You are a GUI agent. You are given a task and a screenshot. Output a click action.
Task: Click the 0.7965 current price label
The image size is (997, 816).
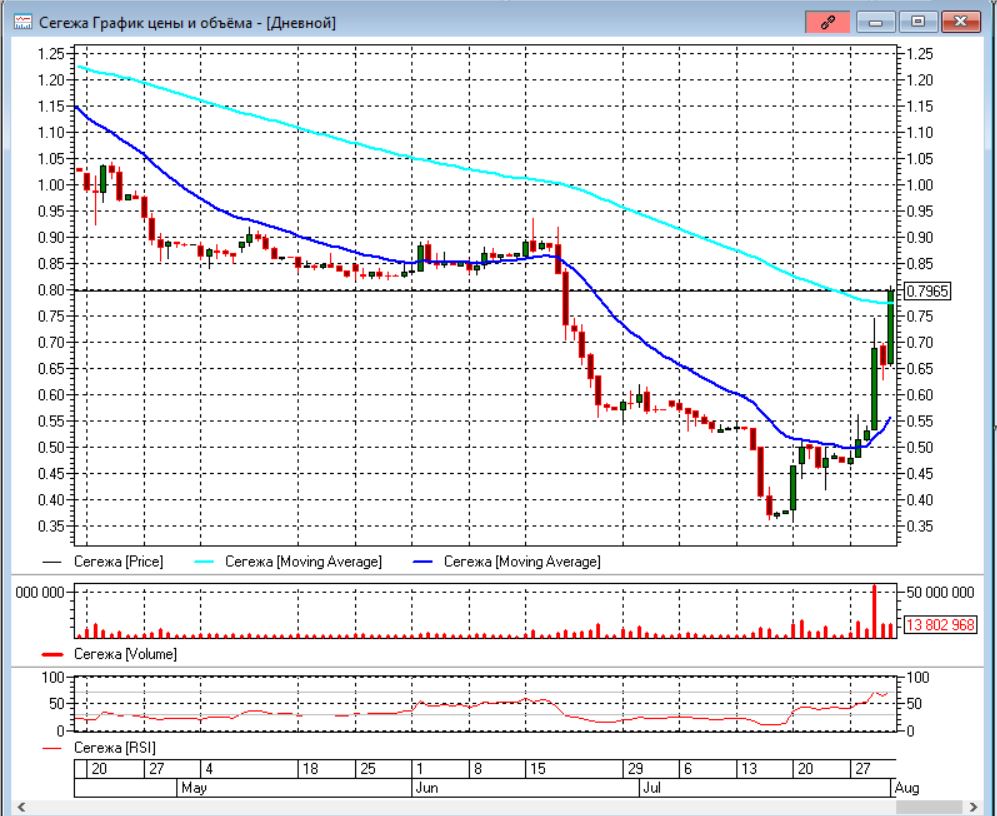pos(927,291)
